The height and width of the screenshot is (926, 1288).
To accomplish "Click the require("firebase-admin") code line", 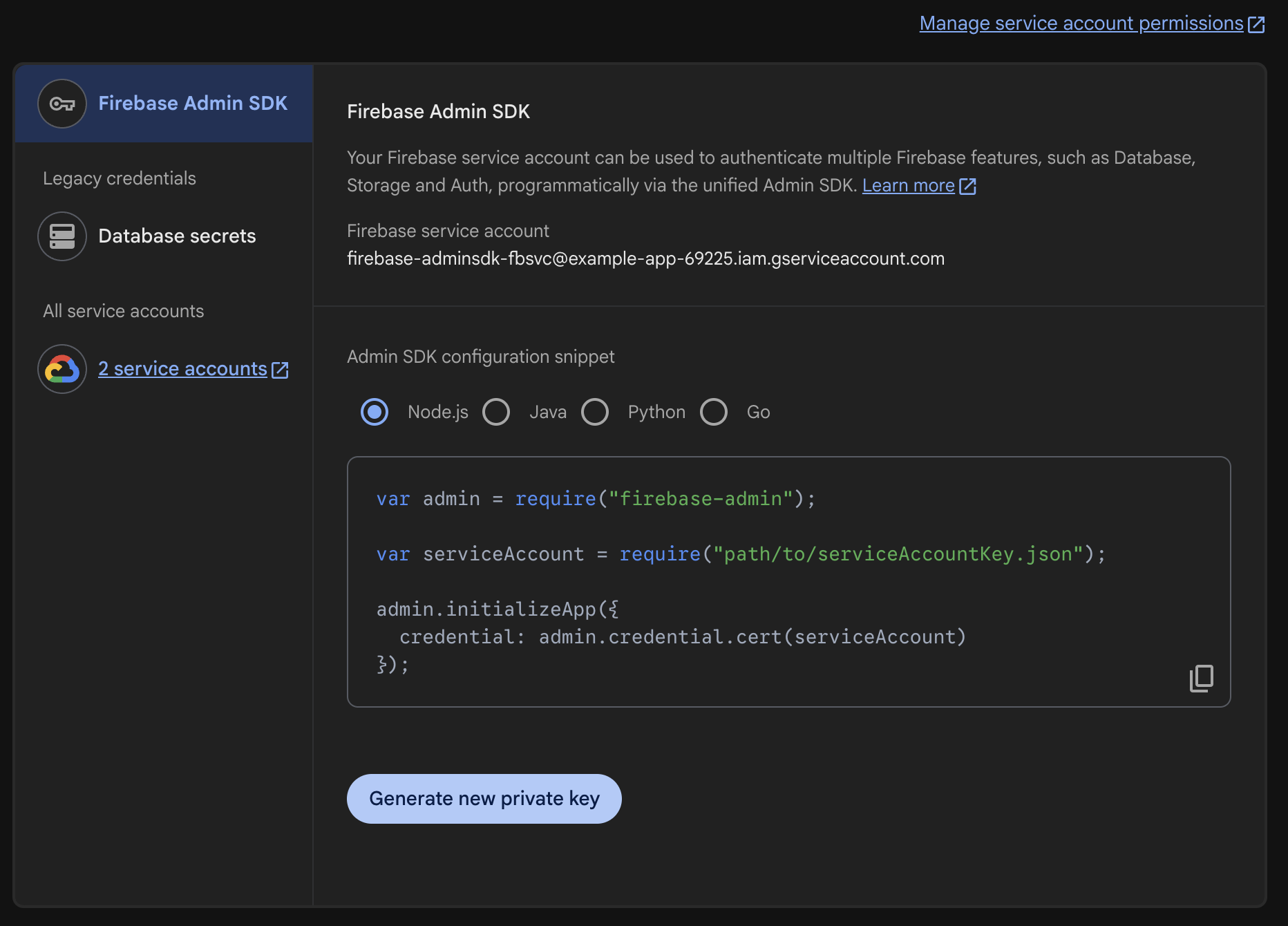I will pos(596,498).
